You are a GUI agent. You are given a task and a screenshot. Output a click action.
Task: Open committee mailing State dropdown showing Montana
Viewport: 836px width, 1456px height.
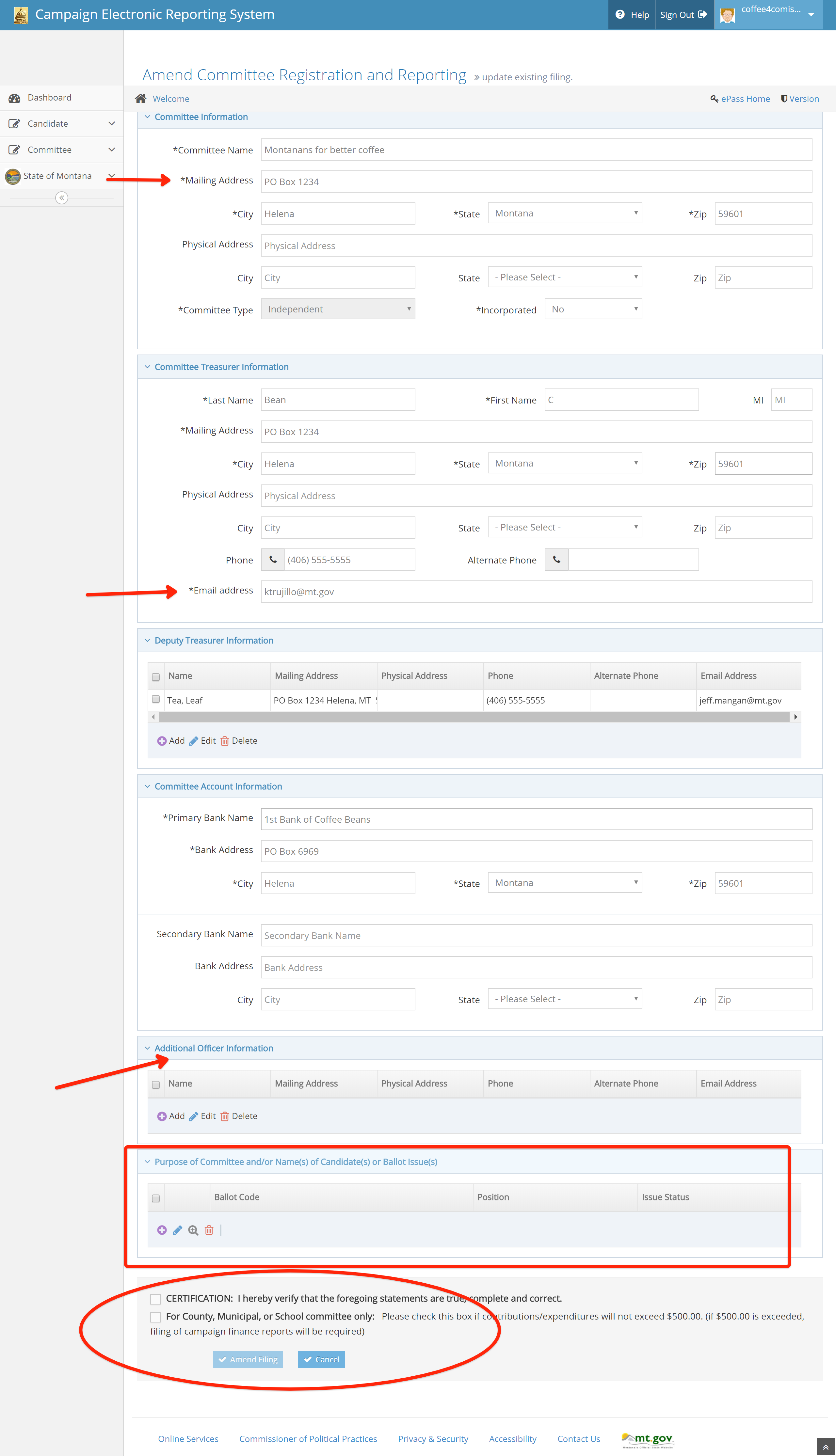pos(564,213)
